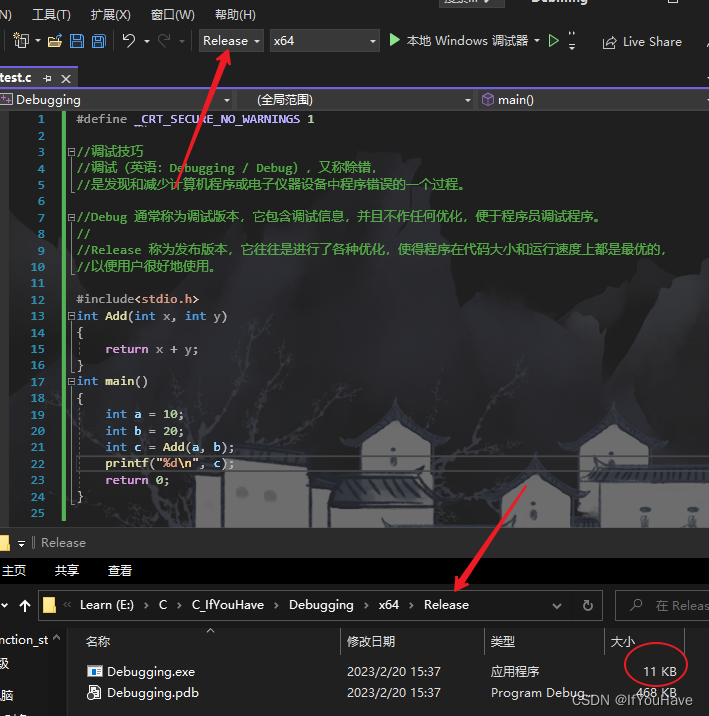This screenshot has height=716, width=709.
Task: Click the Open File folder icon
Action: tap(55, 41)
